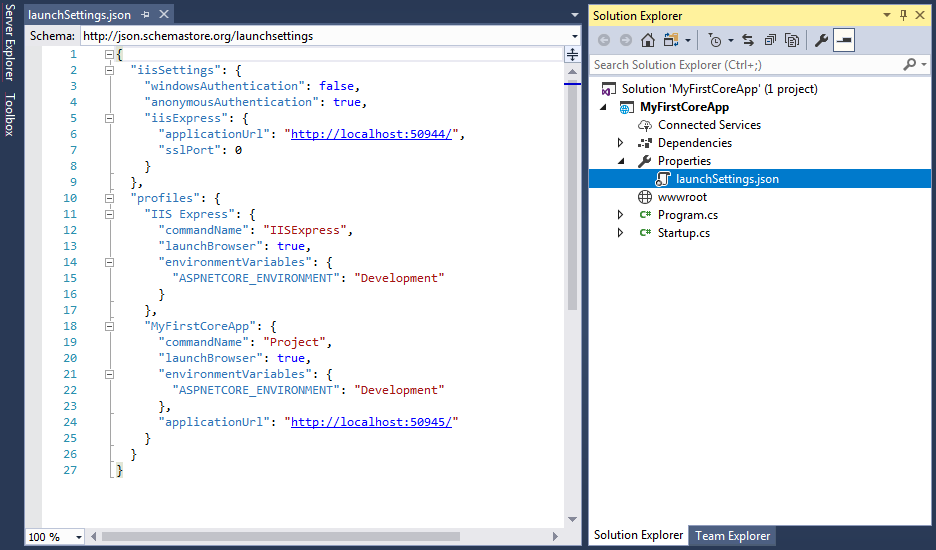Click the horizontal scrollbar thumb
Viewport: 936px width, 550px height.
[x=281, y=536]
